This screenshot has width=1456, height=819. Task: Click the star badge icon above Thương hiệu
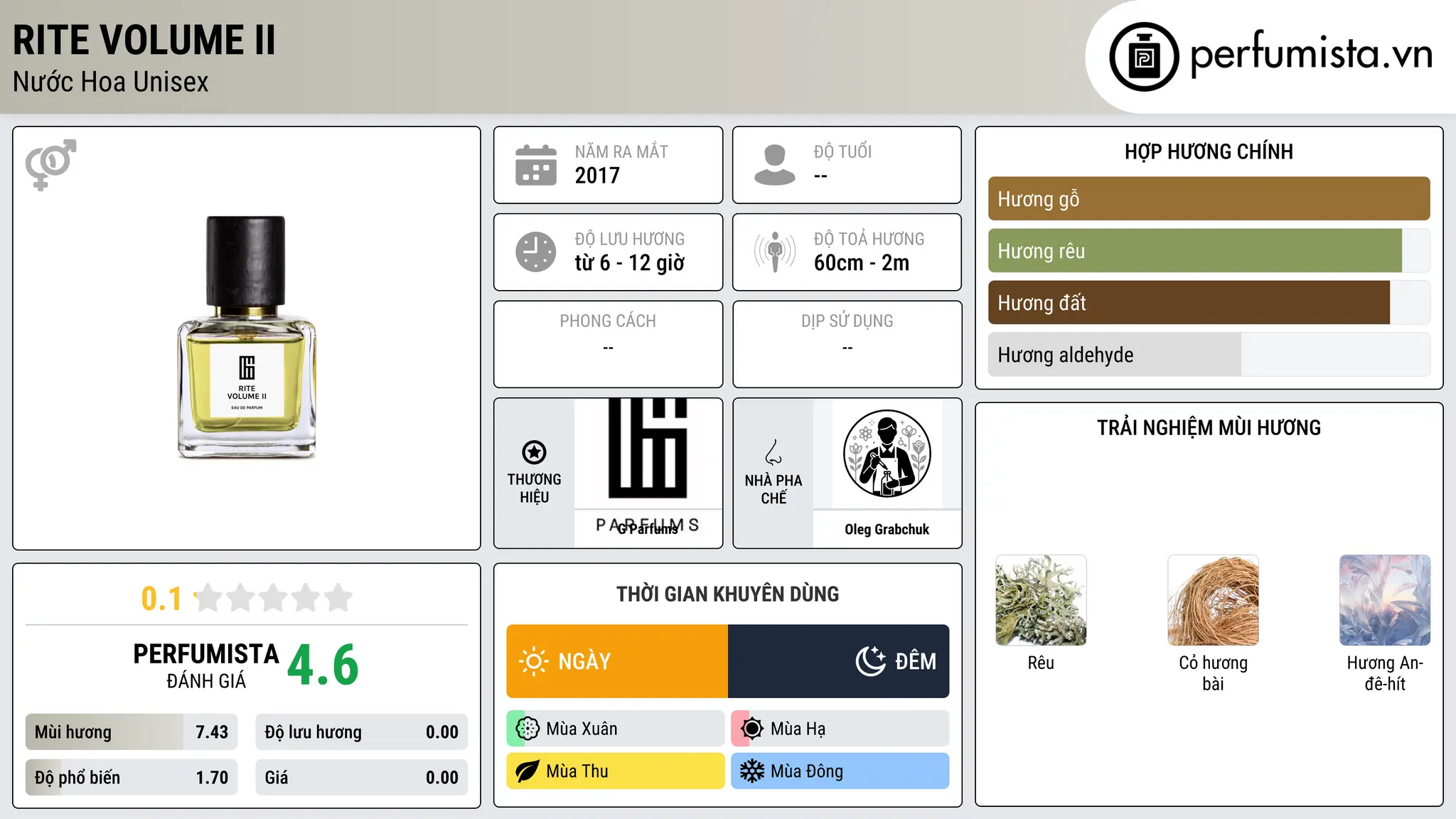[x=534, y=452]
